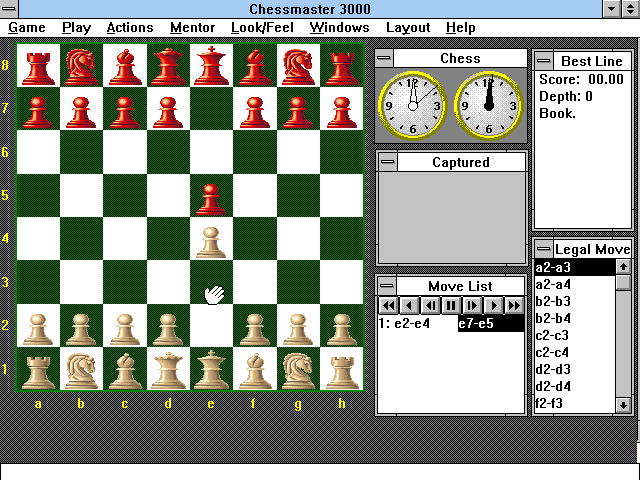
Task: Select the white rook on h1
Action: click(342, 371)
